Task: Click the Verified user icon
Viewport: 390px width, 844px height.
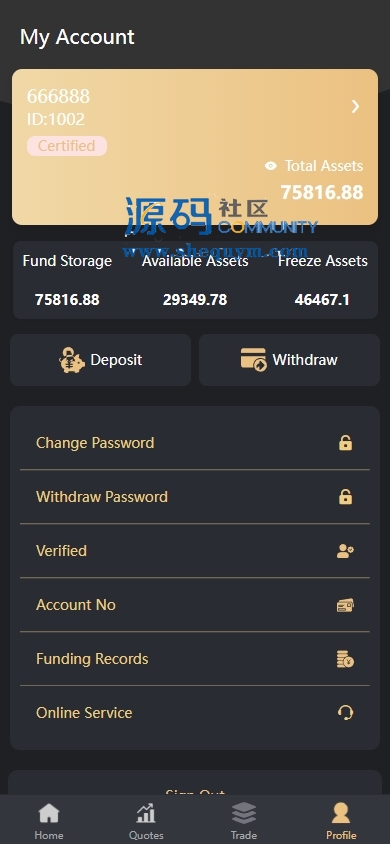Action: click(x=345, y=551)
